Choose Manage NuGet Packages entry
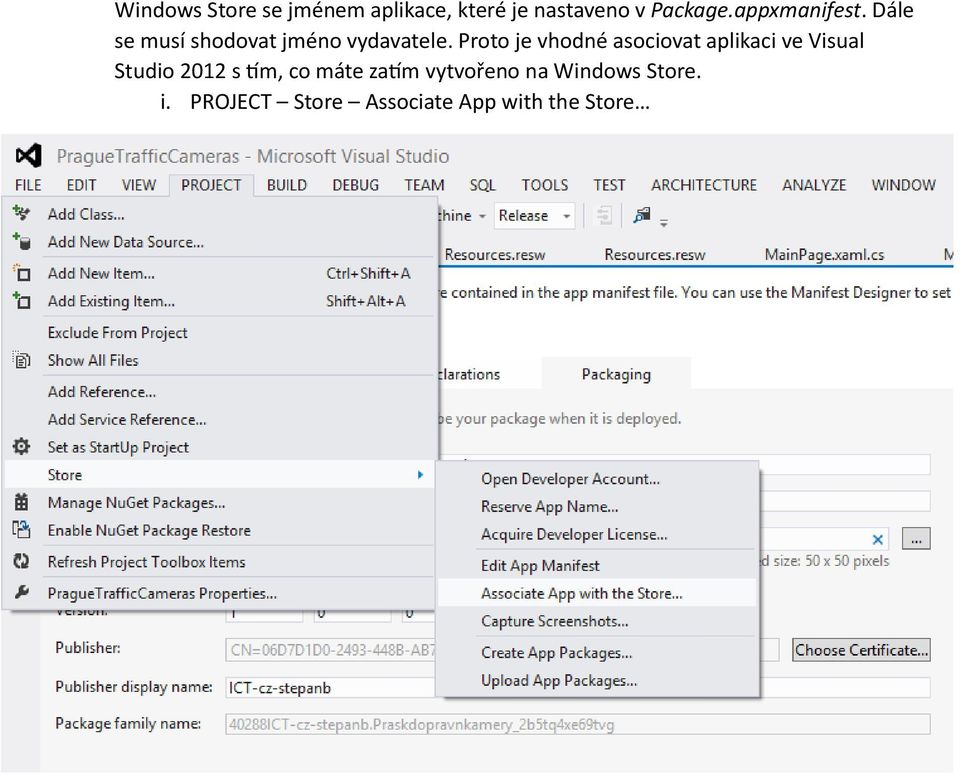The width and height of the screenshot is (960, 774). 220,503
